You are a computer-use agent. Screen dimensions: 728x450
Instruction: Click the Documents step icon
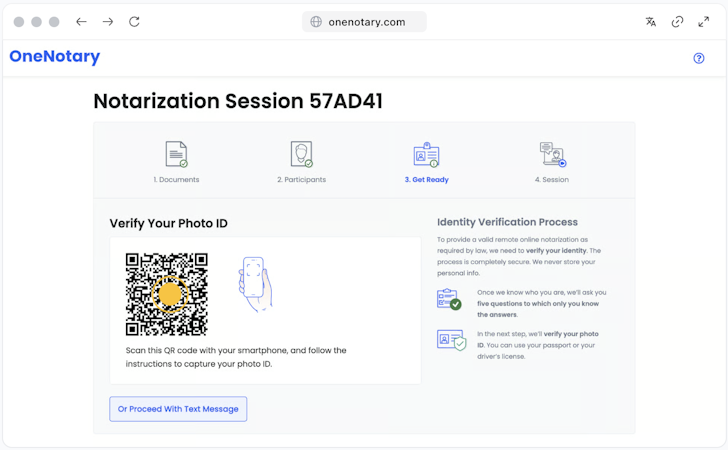176,155
